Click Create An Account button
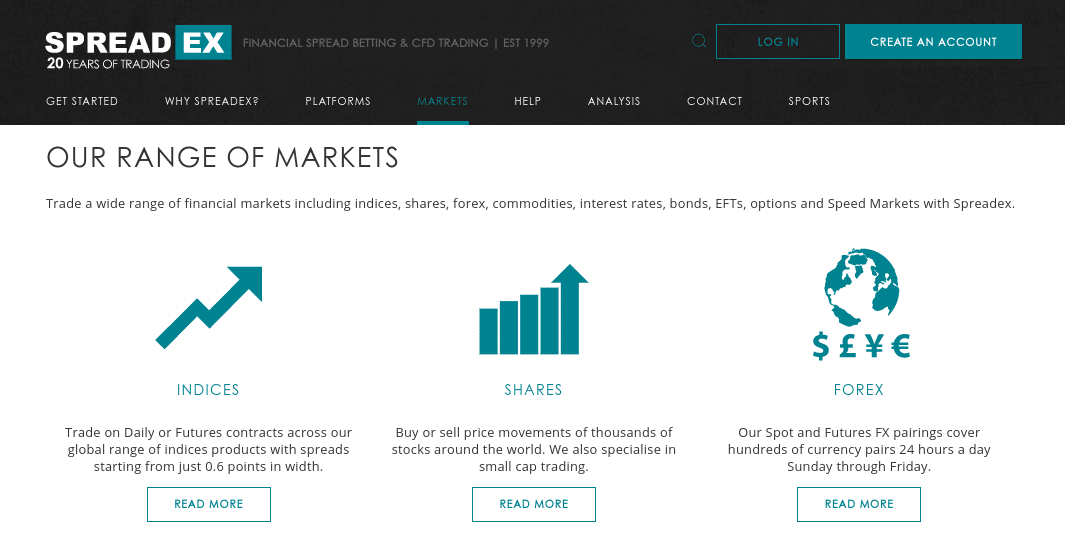The image size is (1065, 559). (933, 41)
